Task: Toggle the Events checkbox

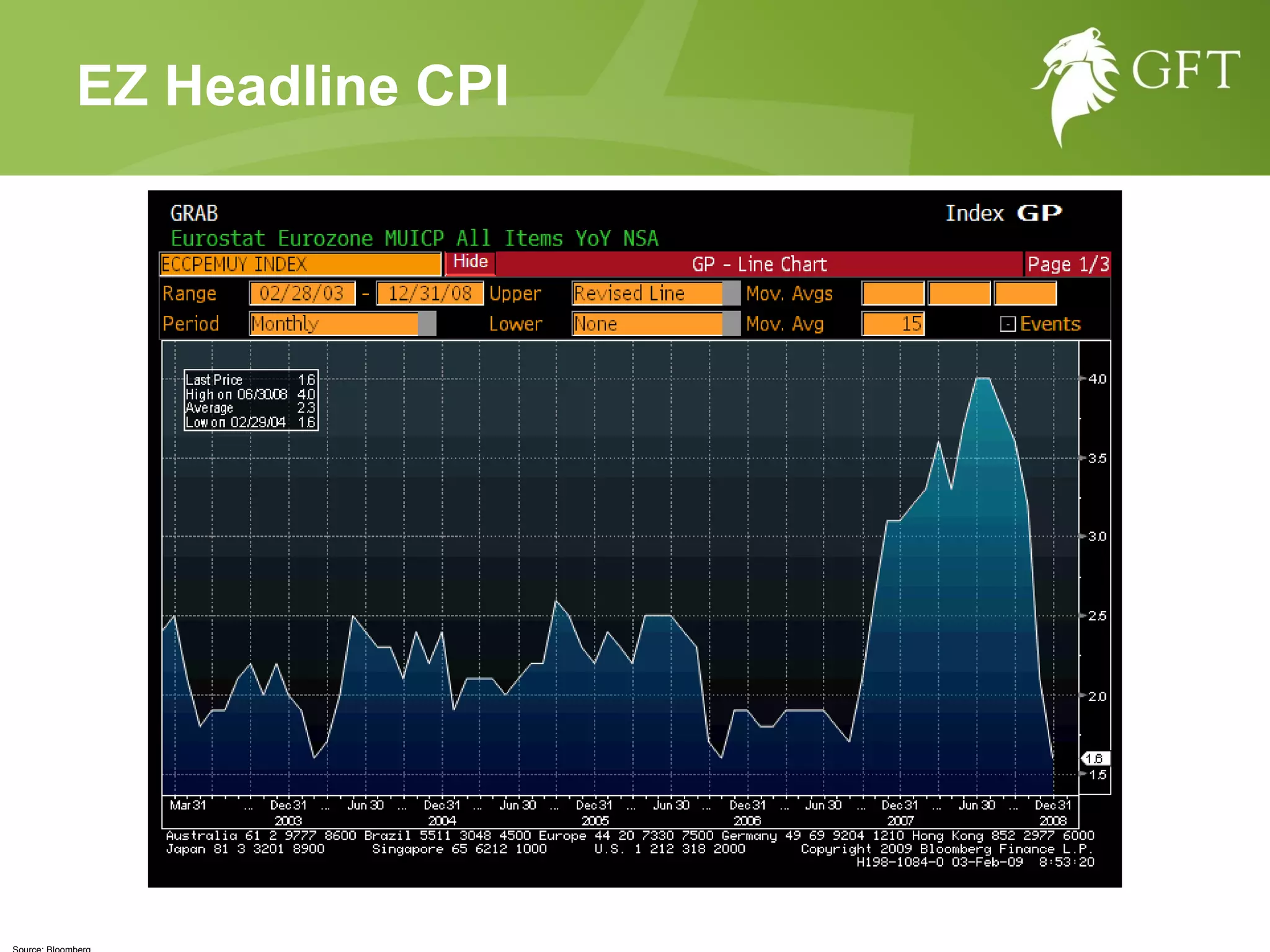Action: [x=1008, y=324]
